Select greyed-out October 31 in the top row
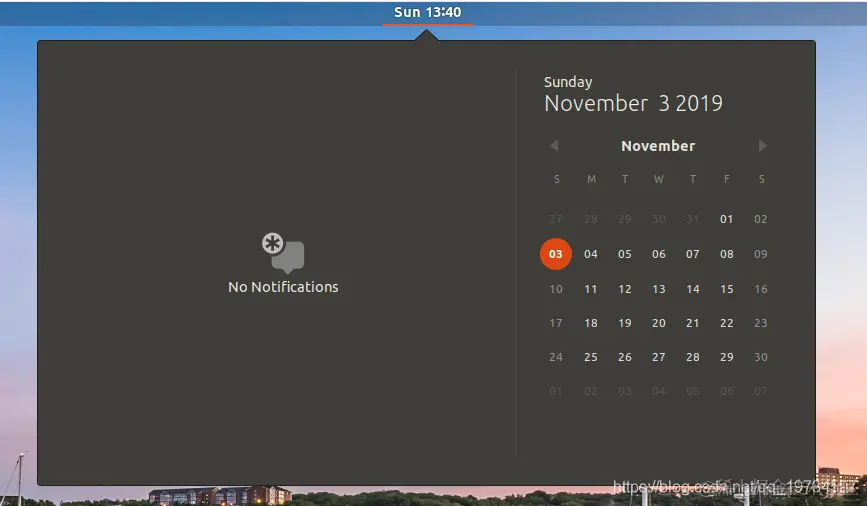Viewport: 867px width, 506px height. [x=693, y=219]
